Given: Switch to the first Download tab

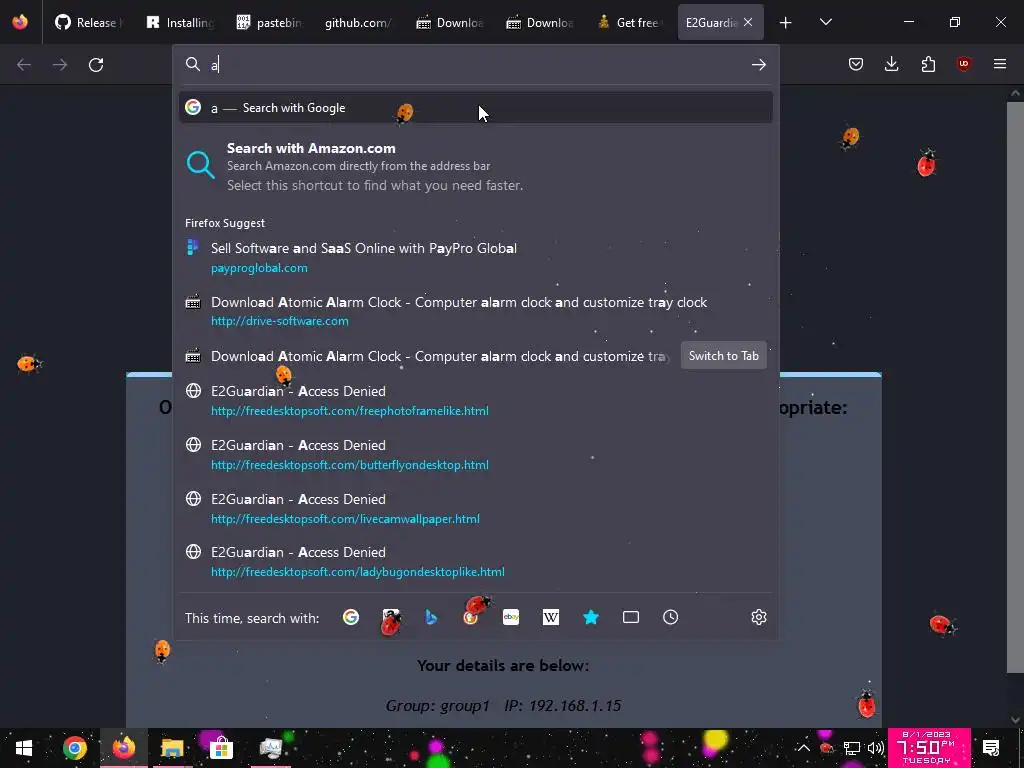Looking at the screenshot, I should tap(449, 22).
